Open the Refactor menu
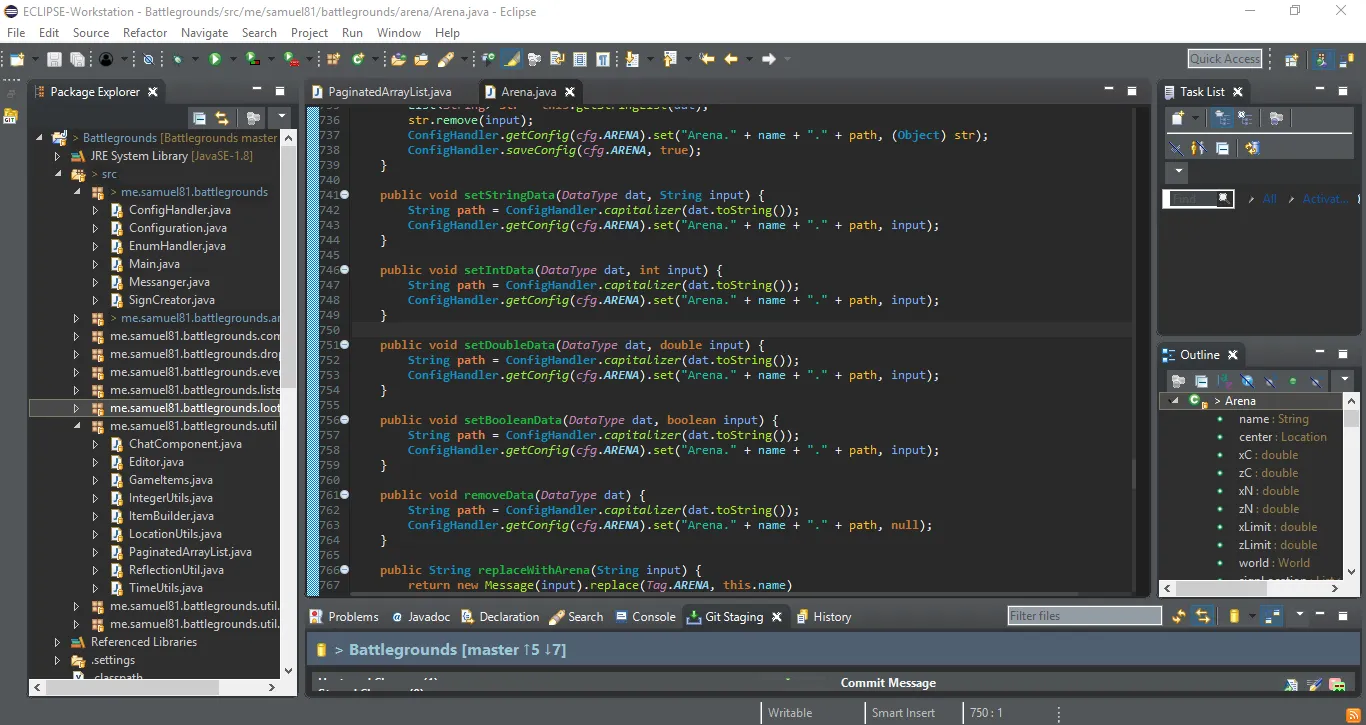1366x725 pixels. pos(145,32)
